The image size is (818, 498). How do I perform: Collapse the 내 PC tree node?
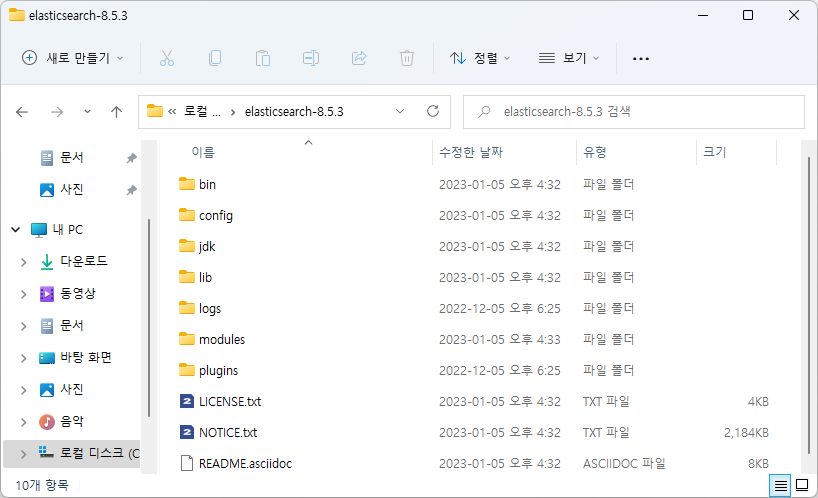[x=16, y=229]
